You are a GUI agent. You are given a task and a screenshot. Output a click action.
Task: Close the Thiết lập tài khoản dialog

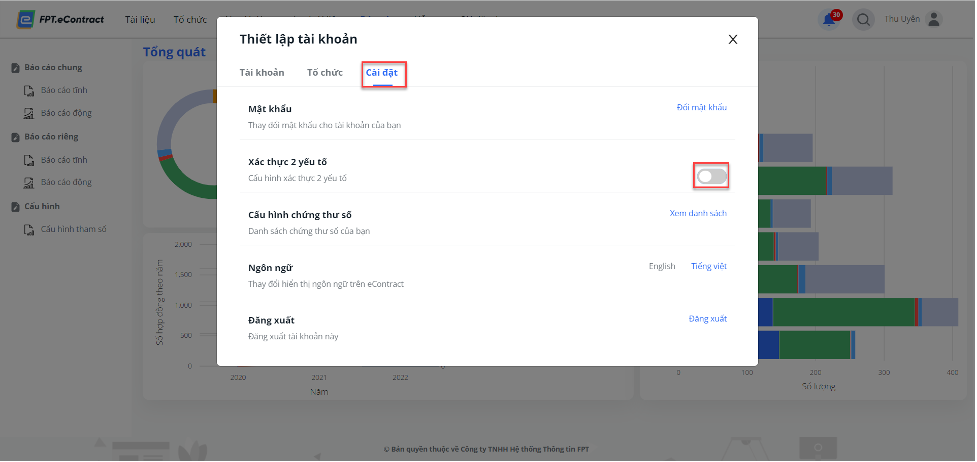click(733, 39)
